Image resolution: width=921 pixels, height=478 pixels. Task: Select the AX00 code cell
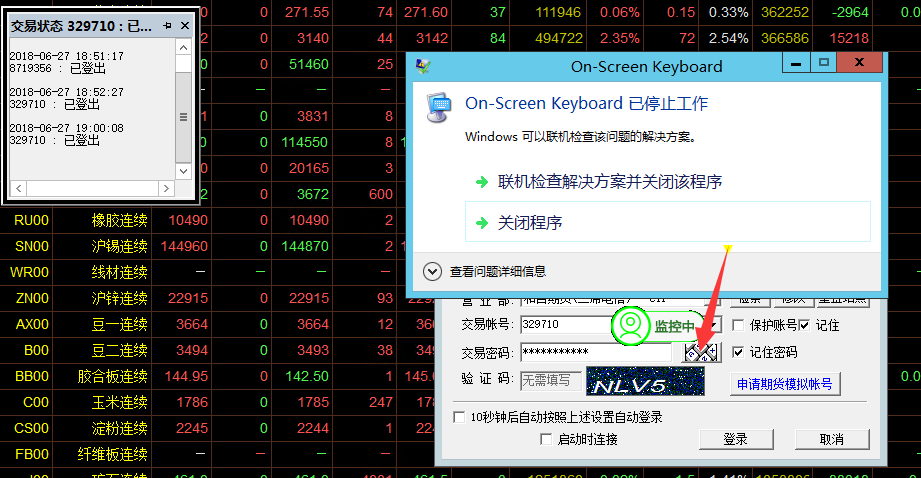click(x=32, y=324)
